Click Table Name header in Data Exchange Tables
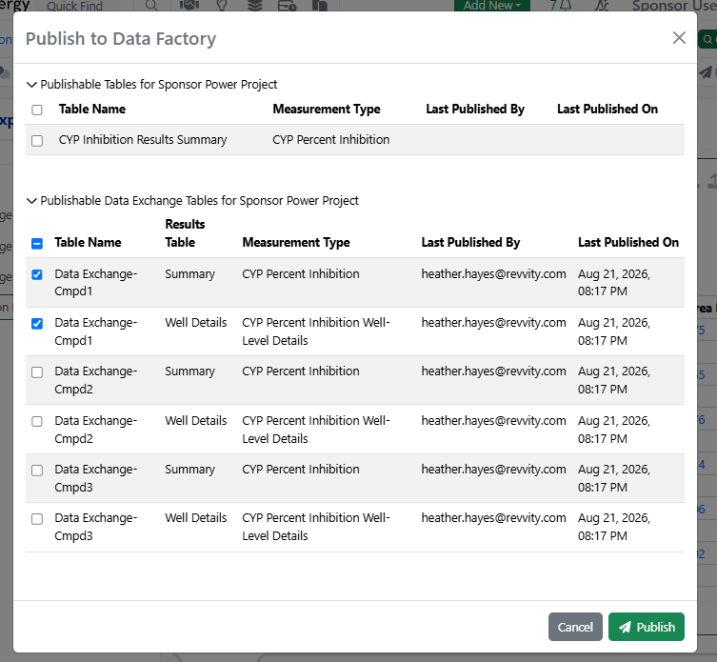 coord(88,242)
